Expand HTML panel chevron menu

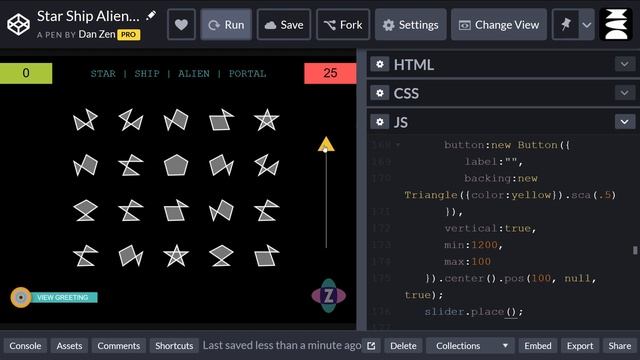(x=624, y=64)
